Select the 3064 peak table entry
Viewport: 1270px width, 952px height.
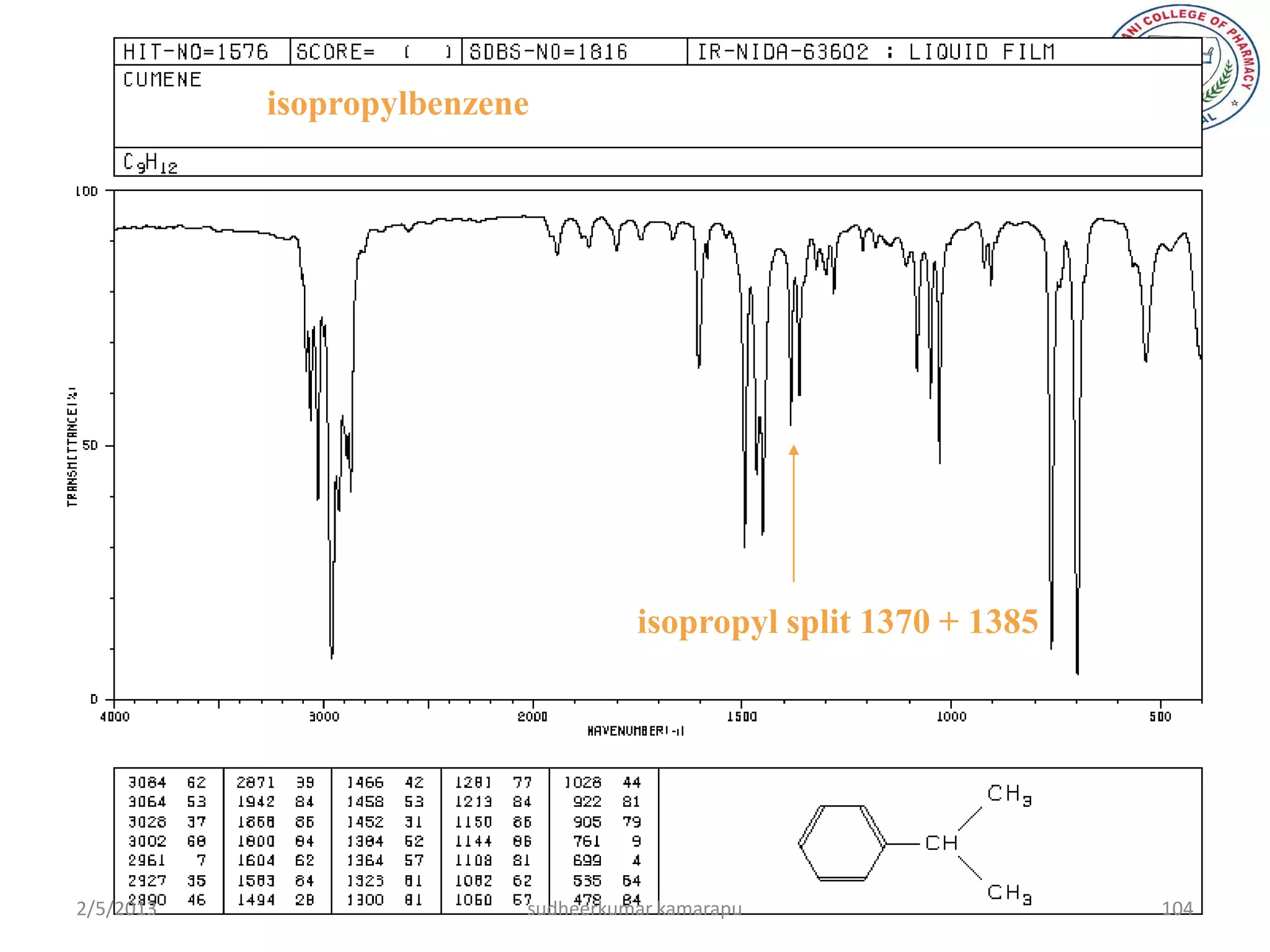point(167,802)
